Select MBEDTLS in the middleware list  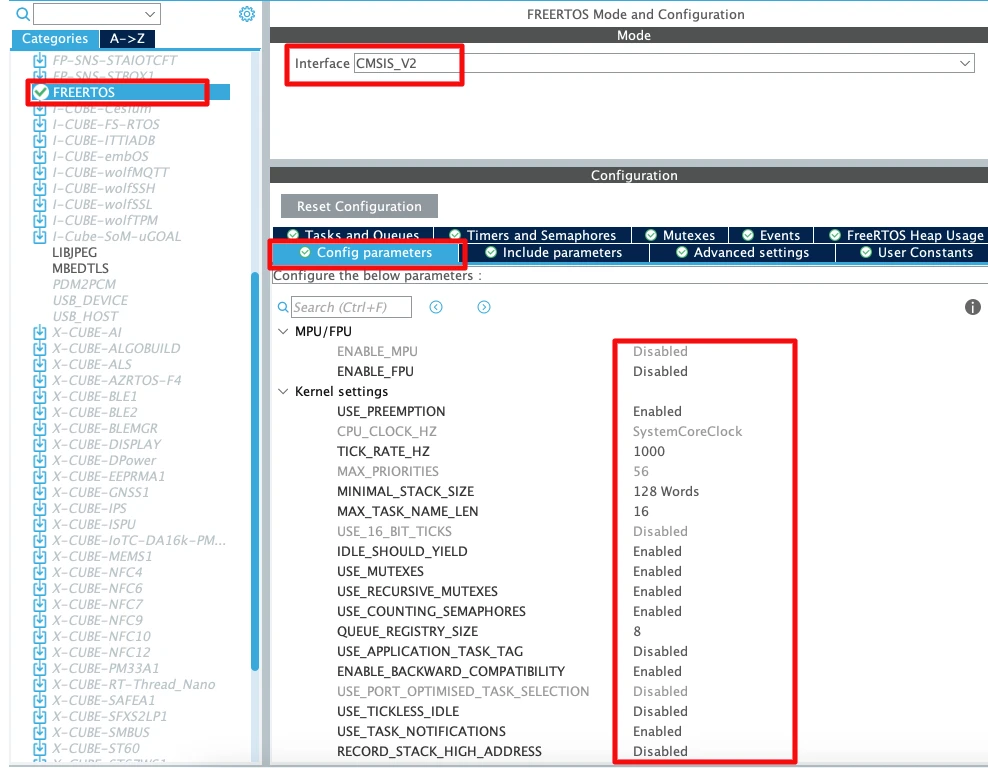80,268
